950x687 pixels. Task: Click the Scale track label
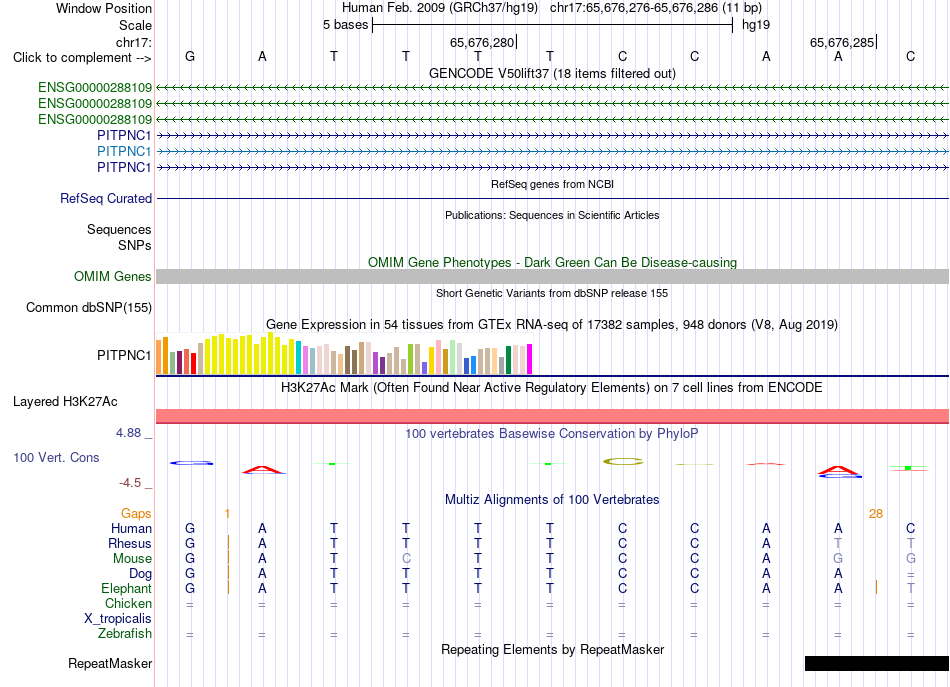click(135, 25)
